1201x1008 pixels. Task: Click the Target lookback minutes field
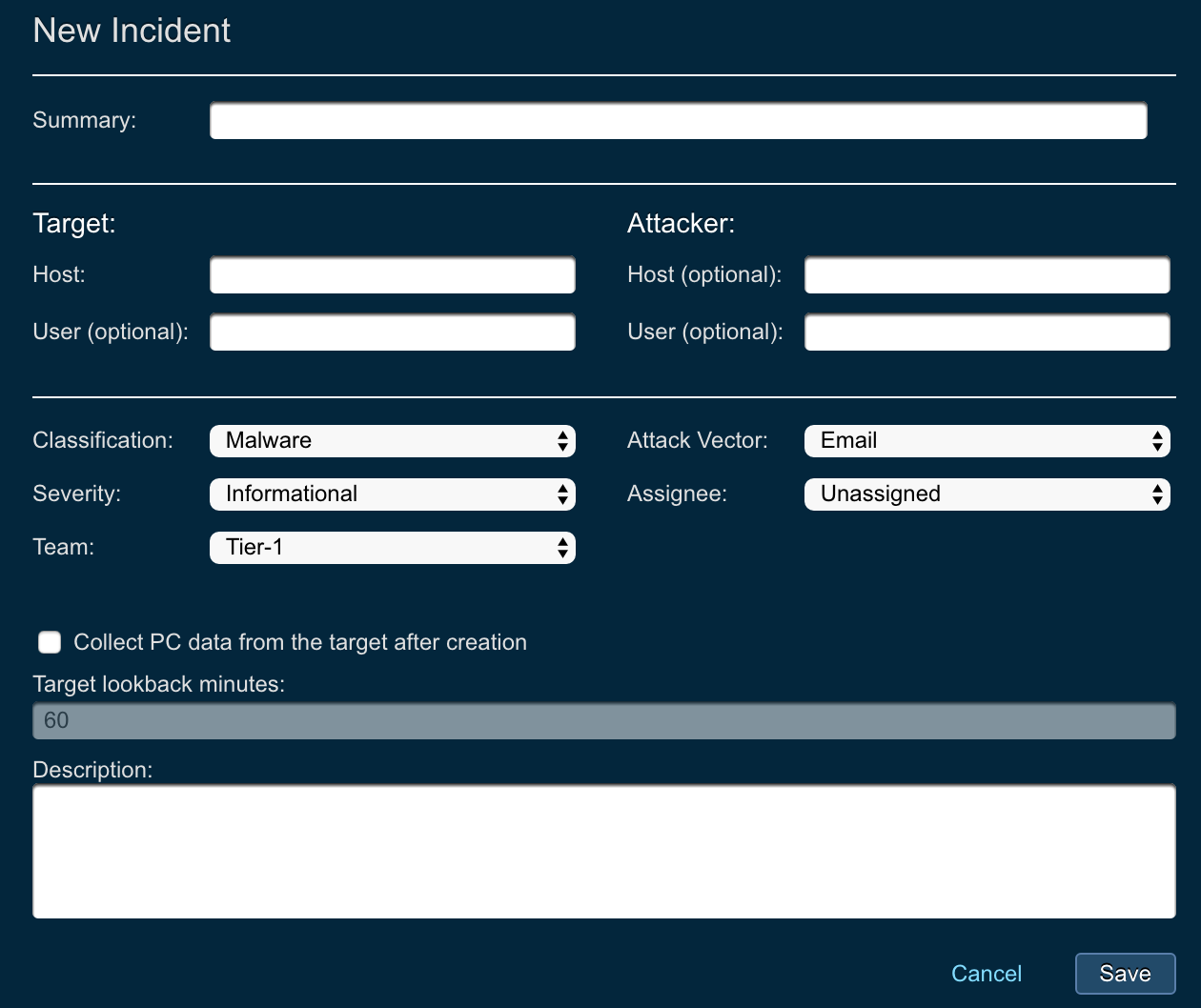pos(603,720)
